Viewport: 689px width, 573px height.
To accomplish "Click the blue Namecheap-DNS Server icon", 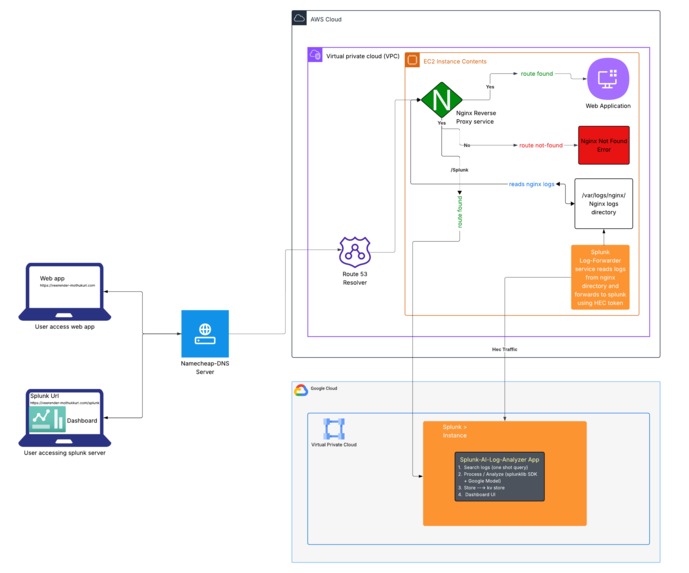I will [205, 334].
